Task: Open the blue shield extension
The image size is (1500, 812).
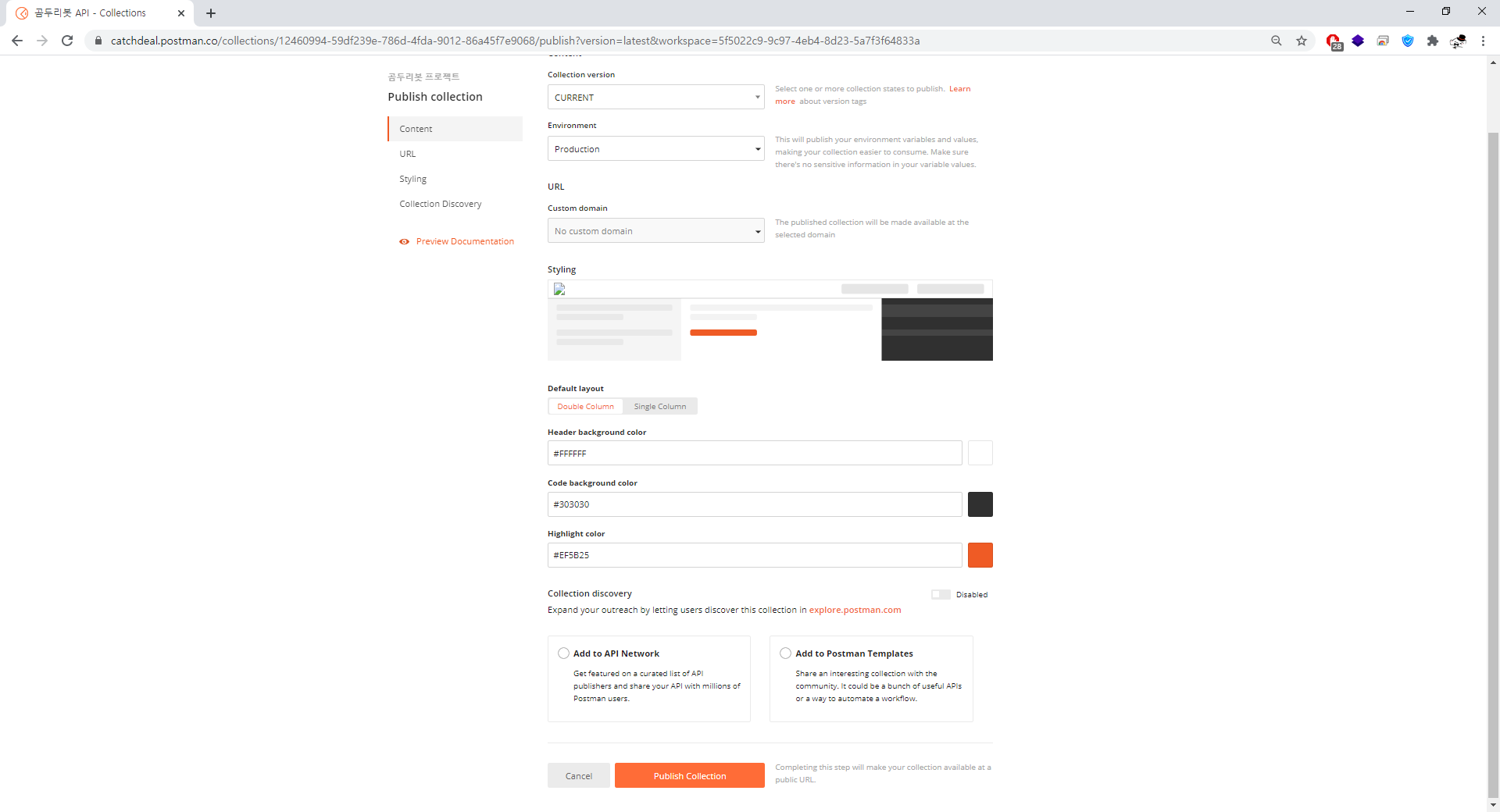Action: click(x=1408, y=41)
